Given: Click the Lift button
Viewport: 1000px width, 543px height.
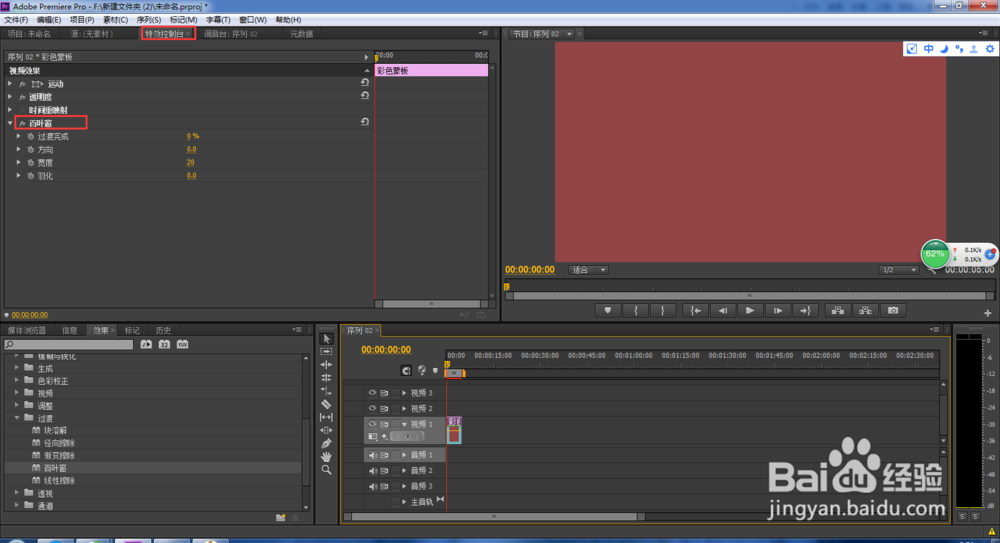Looking at the screenshot, I should [837, 311].
